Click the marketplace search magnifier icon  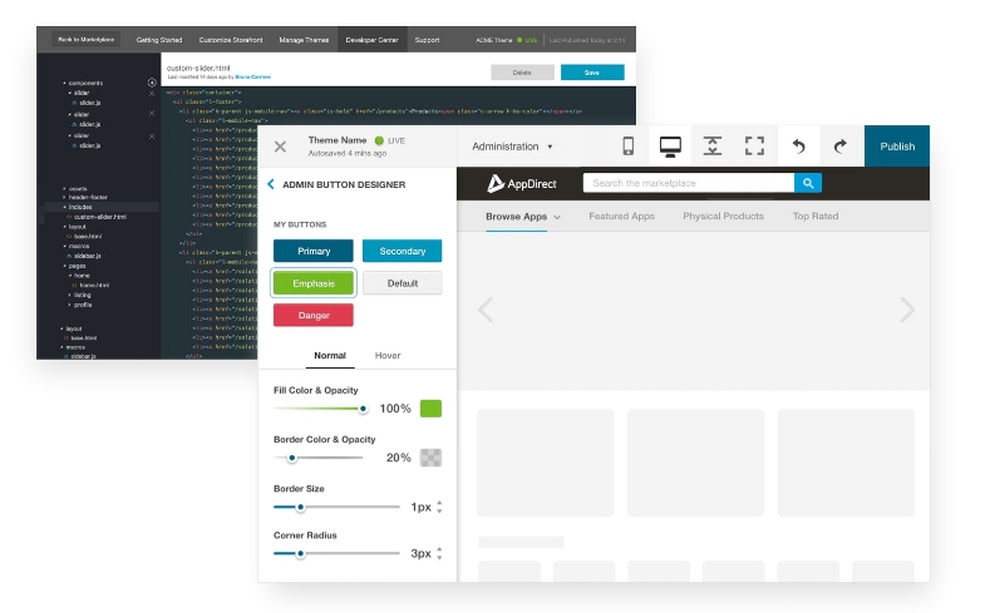[x=808, y=183]
